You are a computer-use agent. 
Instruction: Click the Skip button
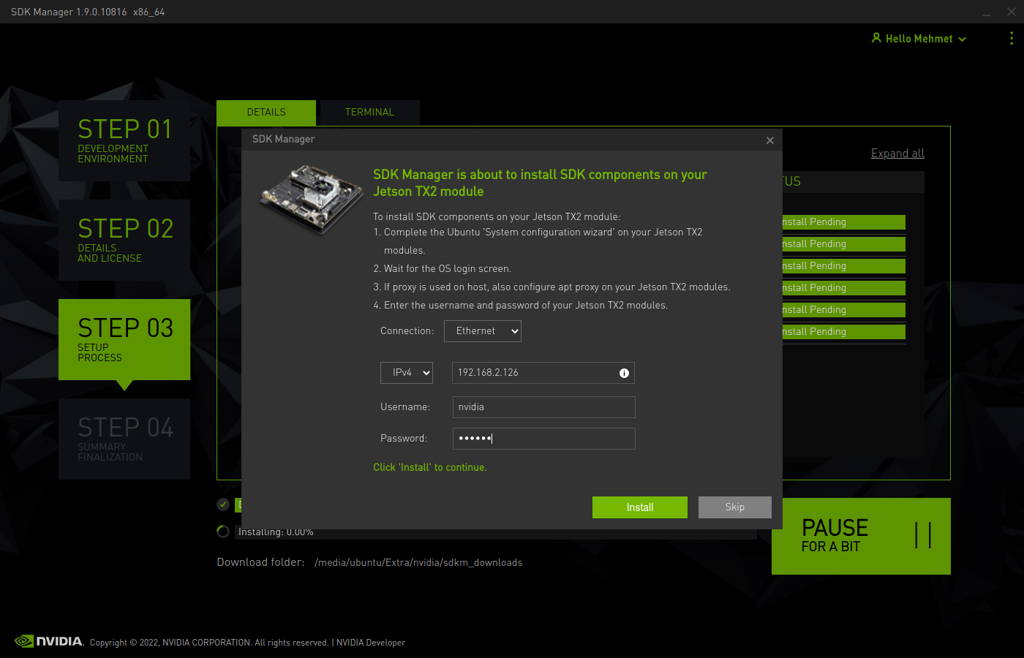[x=735, y=507]
